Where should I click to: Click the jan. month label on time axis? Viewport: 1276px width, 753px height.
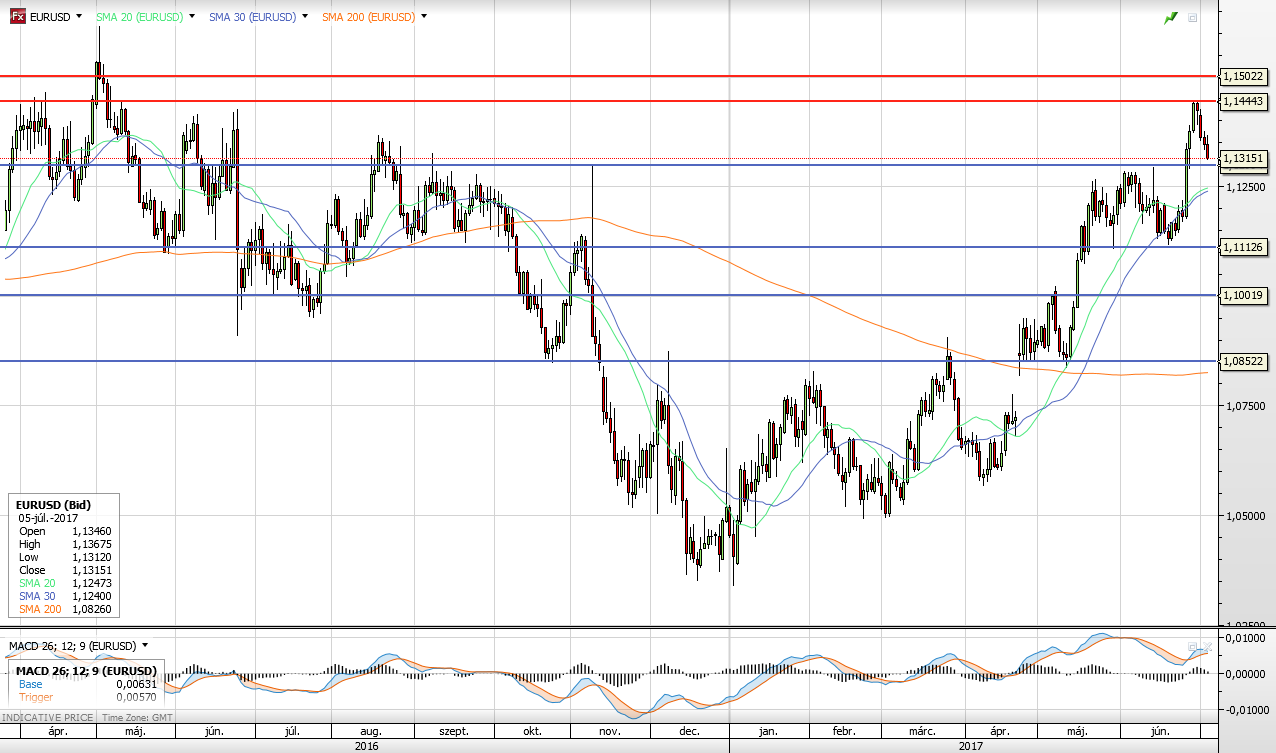767,732
